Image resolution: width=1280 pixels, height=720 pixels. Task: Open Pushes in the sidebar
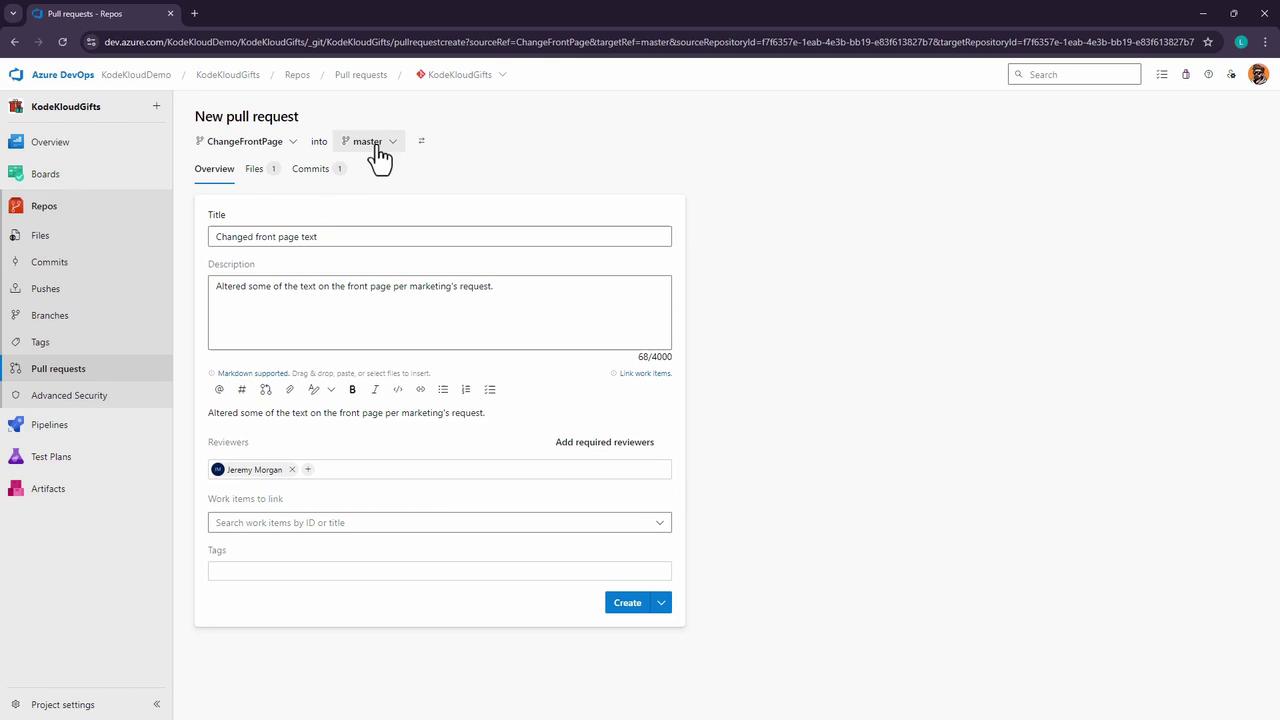pos(86,289)
